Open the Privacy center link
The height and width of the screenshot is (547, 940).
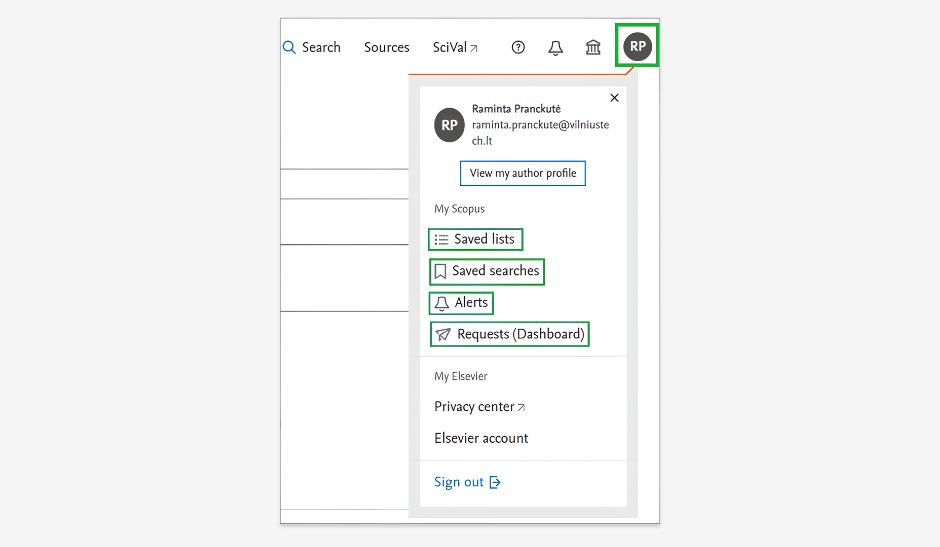click(x=480, y=407)
